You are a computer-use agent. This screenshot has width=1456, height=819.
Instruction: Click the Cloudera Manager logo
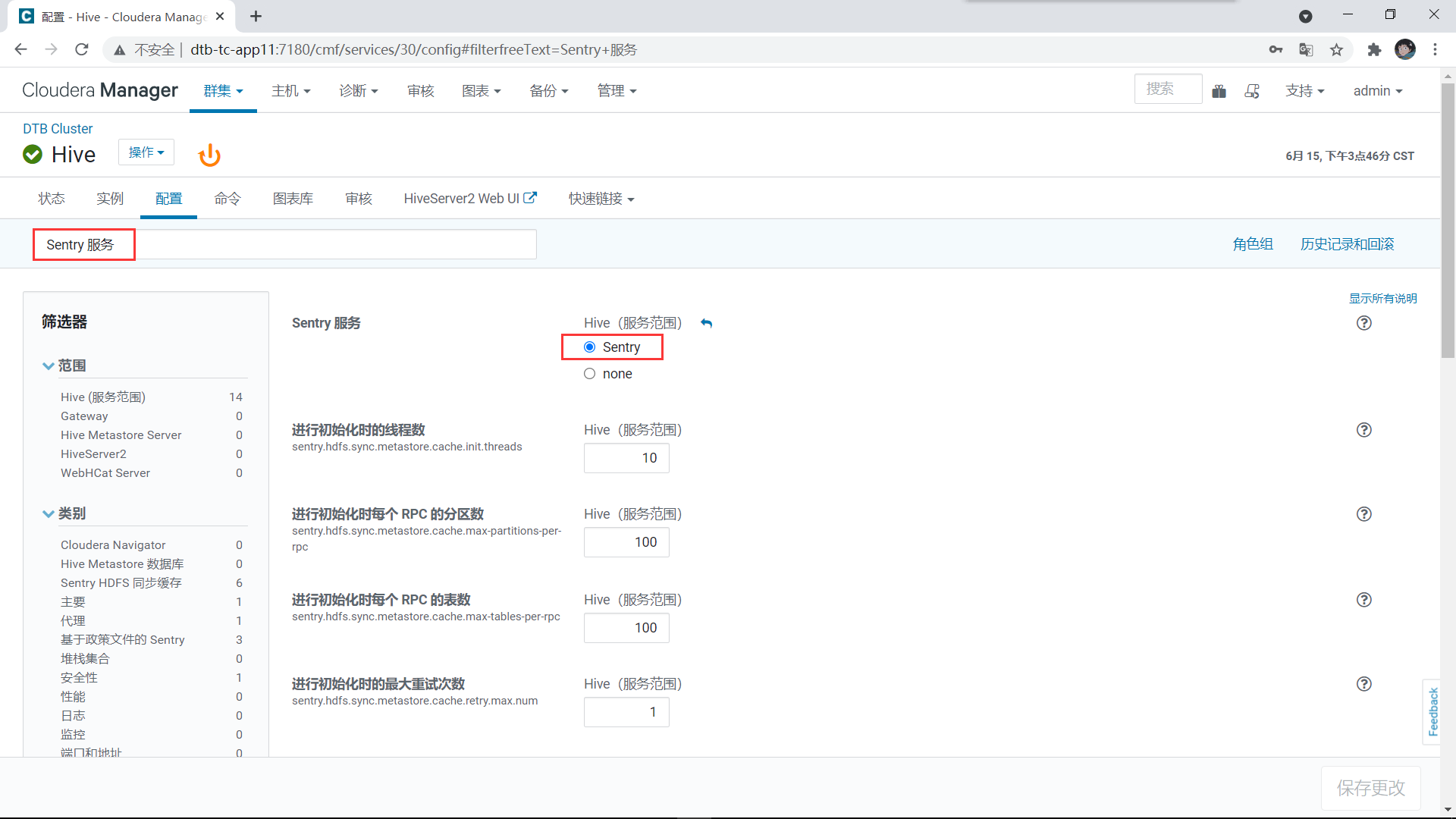[99, 90]
